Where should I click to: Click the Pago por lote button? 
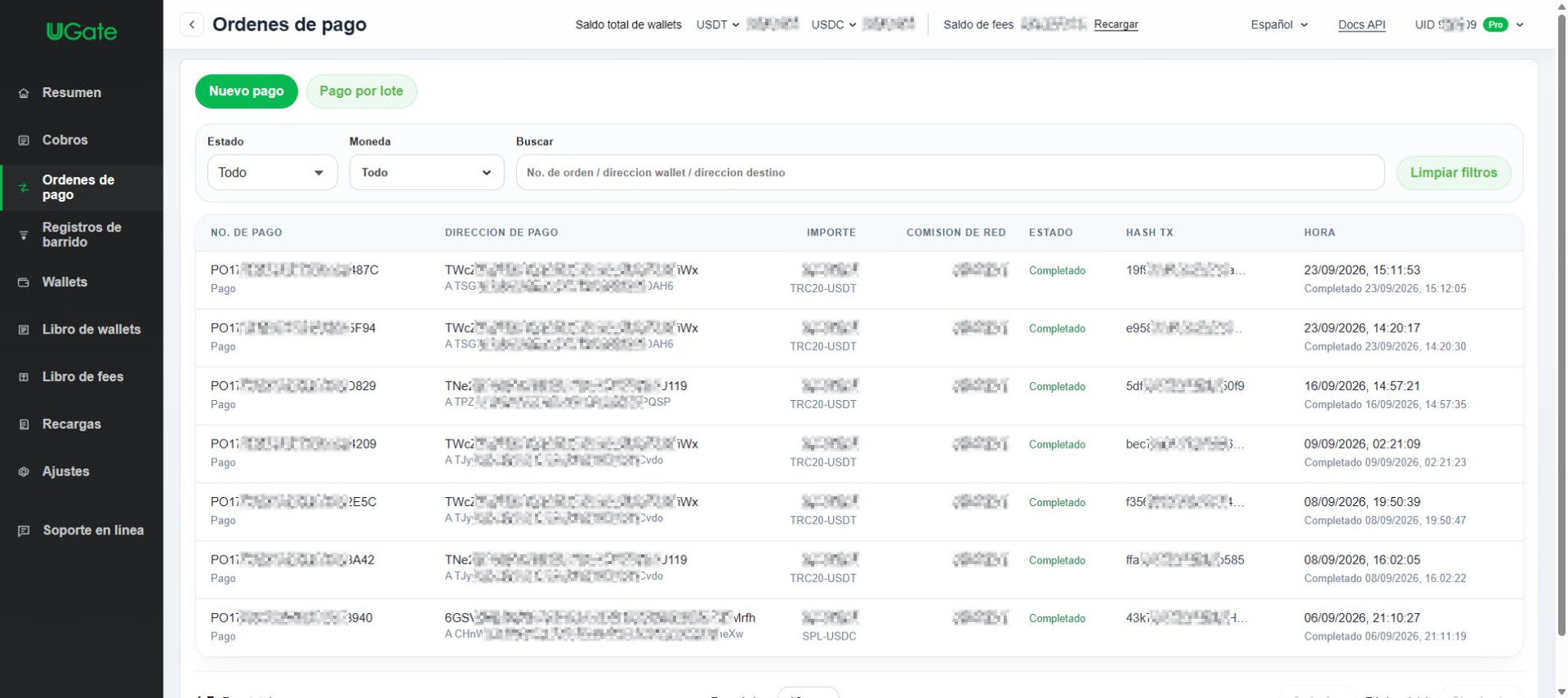pos(361,91)
